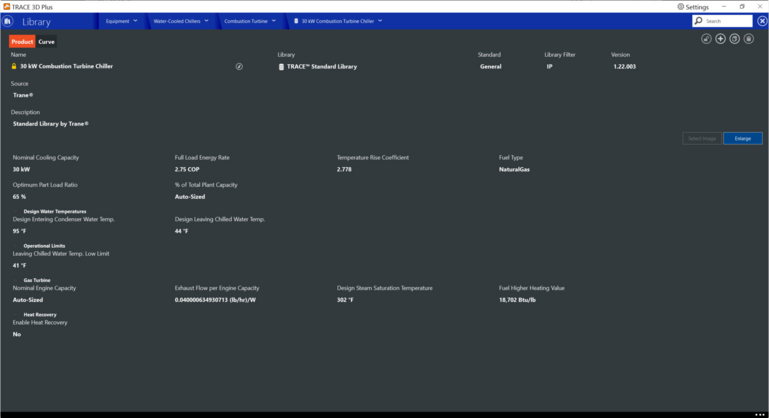769x418 pixels.
Task: Collapse the Gas Turbine section
Action: (x=17, y=280)
